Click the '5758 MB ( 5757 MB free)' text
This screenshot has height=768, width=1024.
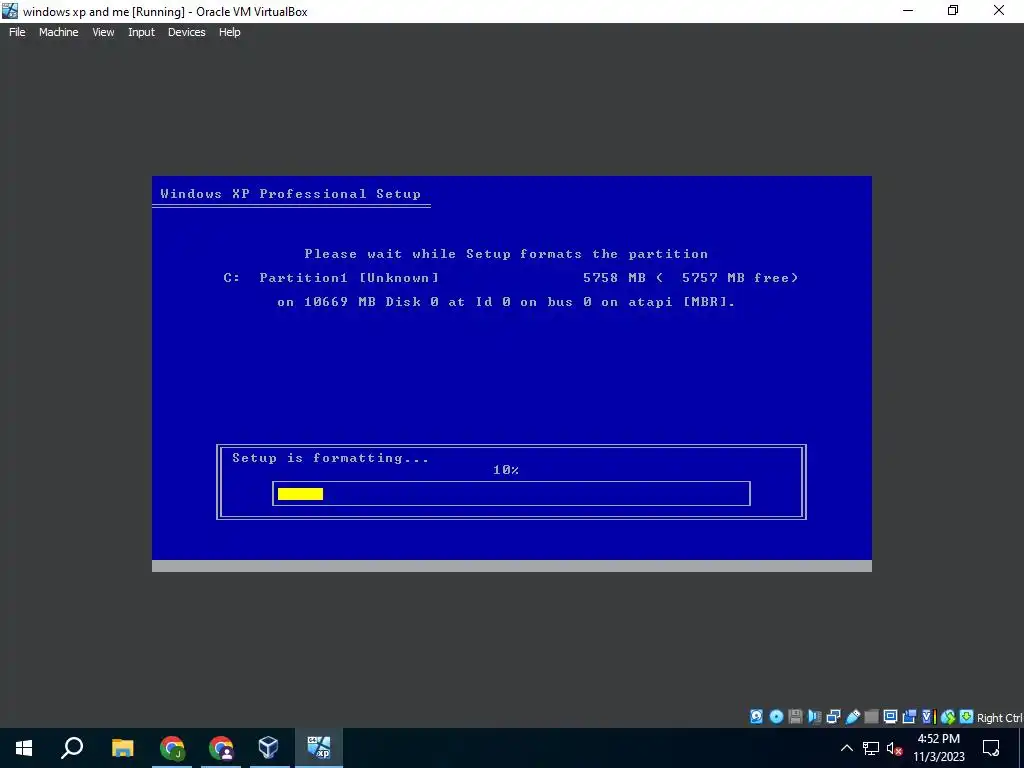coord(690,278)
